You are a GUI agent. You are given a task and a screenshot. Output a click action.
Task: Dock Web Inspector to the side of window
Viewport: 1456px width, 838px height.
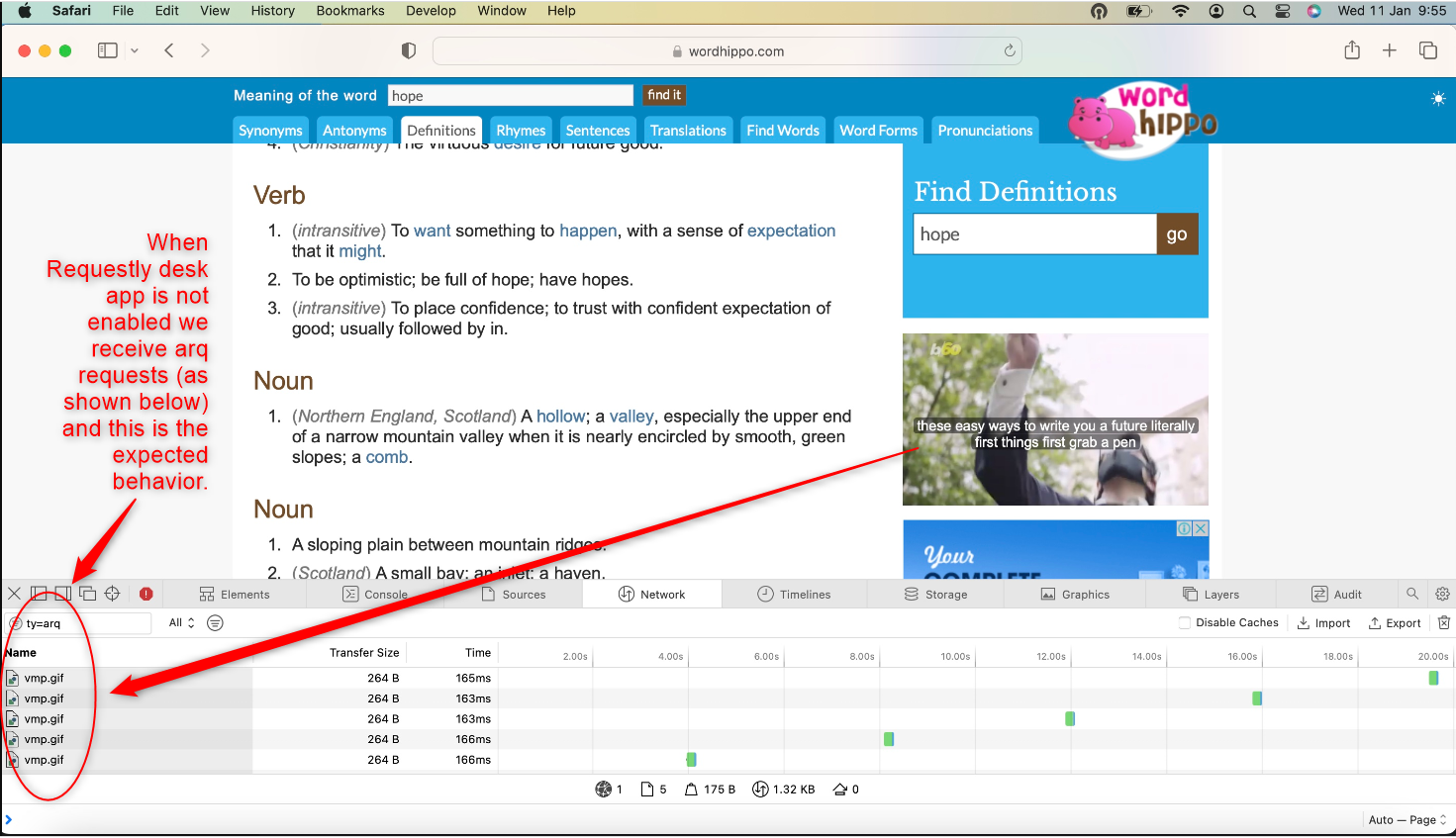(x=61, y=594)
